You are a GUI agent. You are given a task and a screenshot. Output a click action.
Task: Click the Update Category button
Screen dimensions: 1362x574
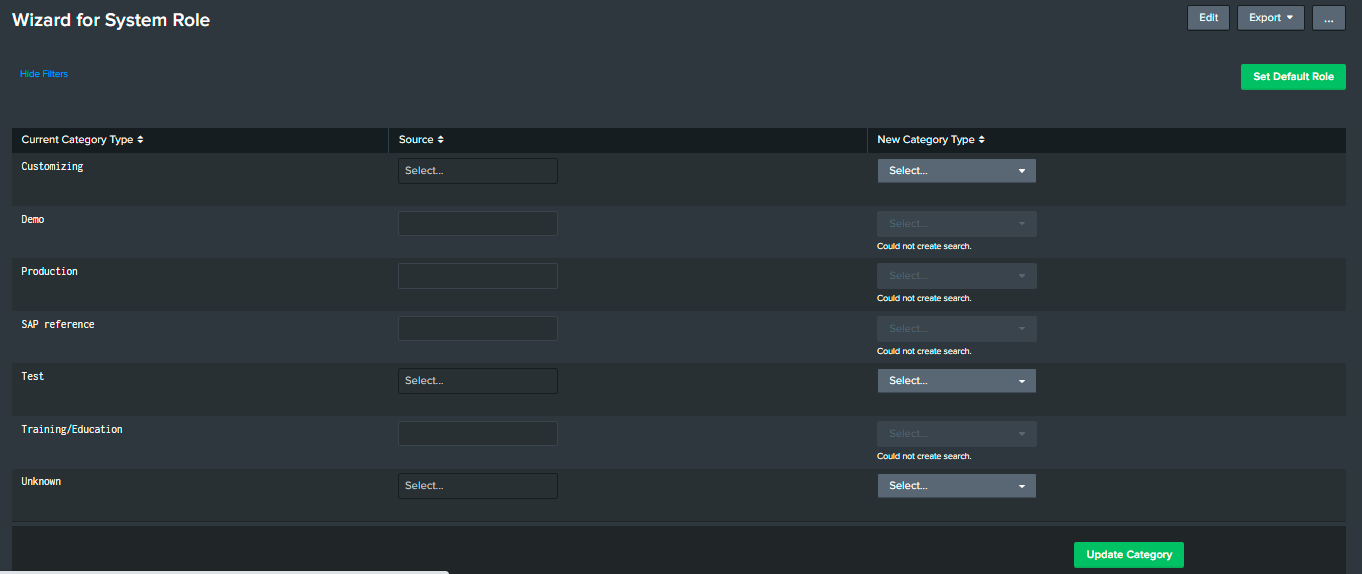point(1128,555)
